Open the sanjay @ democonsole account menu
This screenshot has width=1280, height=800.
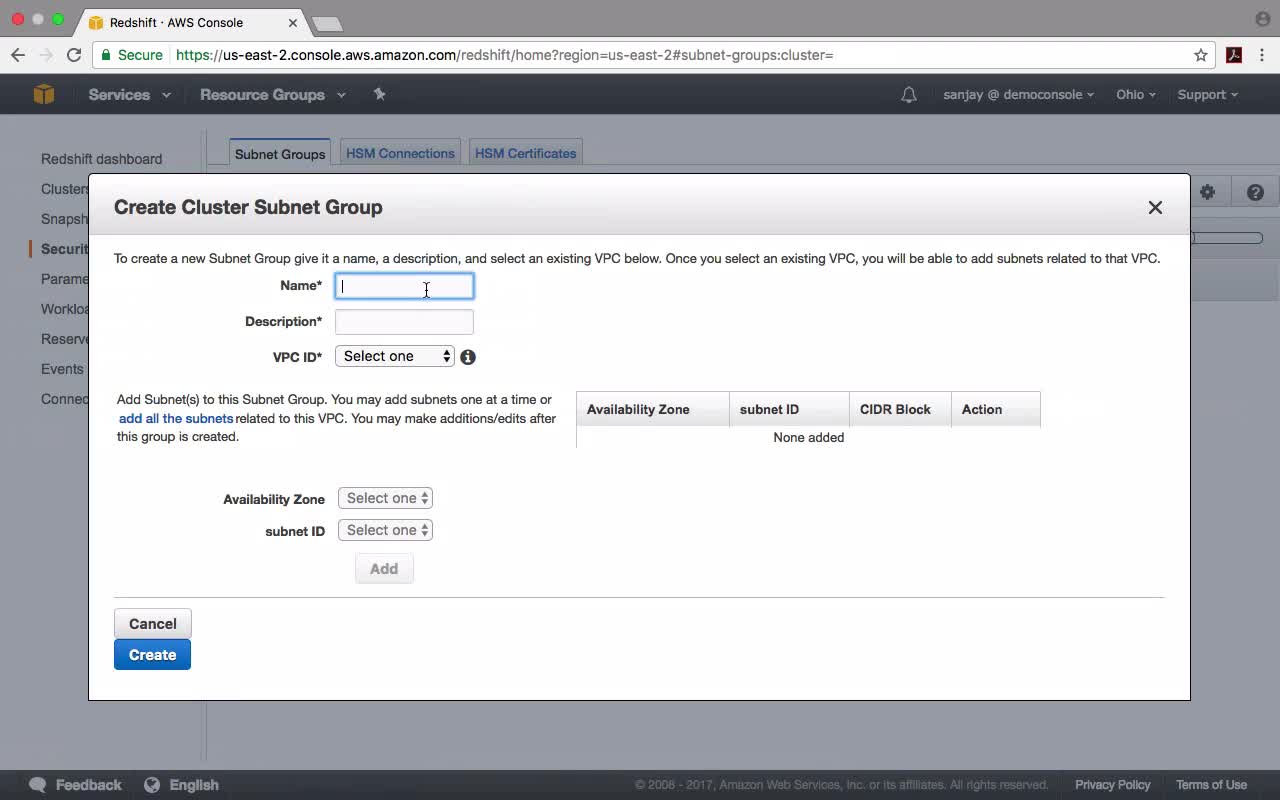[x=1018, y=95]
